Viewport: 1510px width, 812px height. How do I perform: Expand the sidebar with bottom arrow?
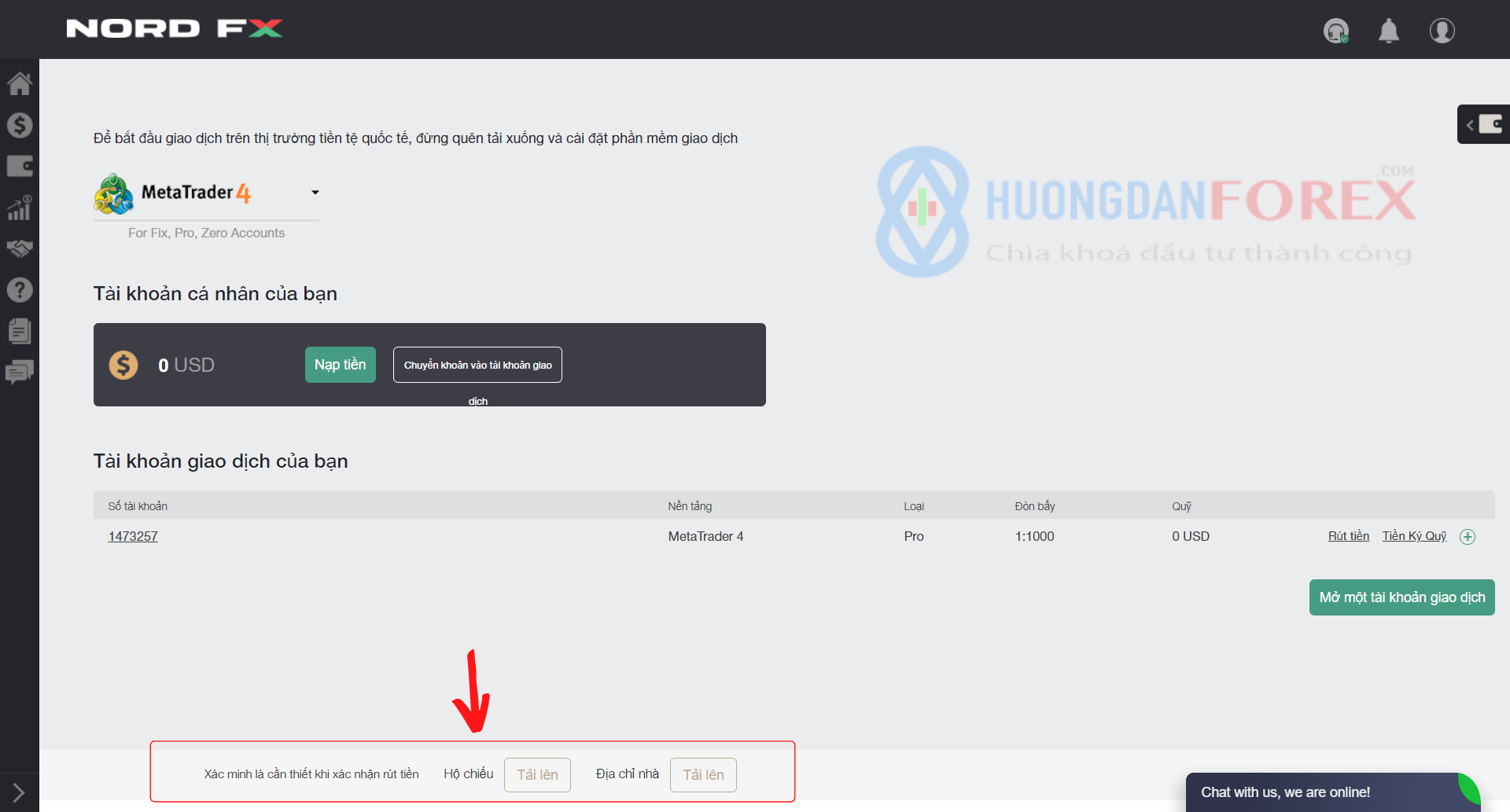pyautogui.click(x=19, y=793)
